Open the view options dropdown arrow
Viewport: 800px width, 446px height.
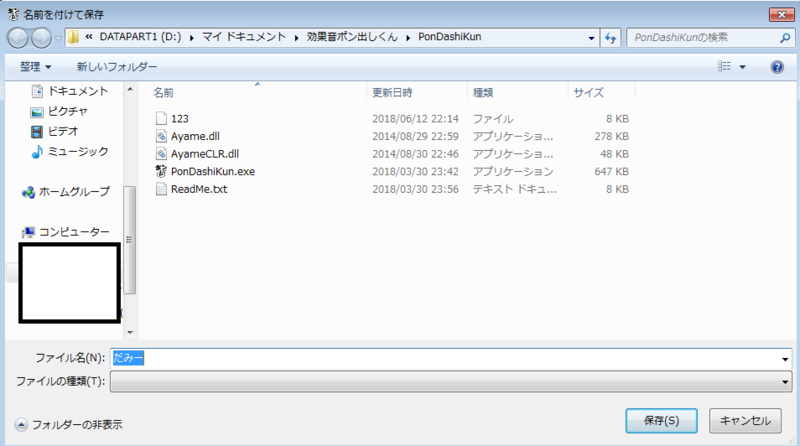(742, 67)
